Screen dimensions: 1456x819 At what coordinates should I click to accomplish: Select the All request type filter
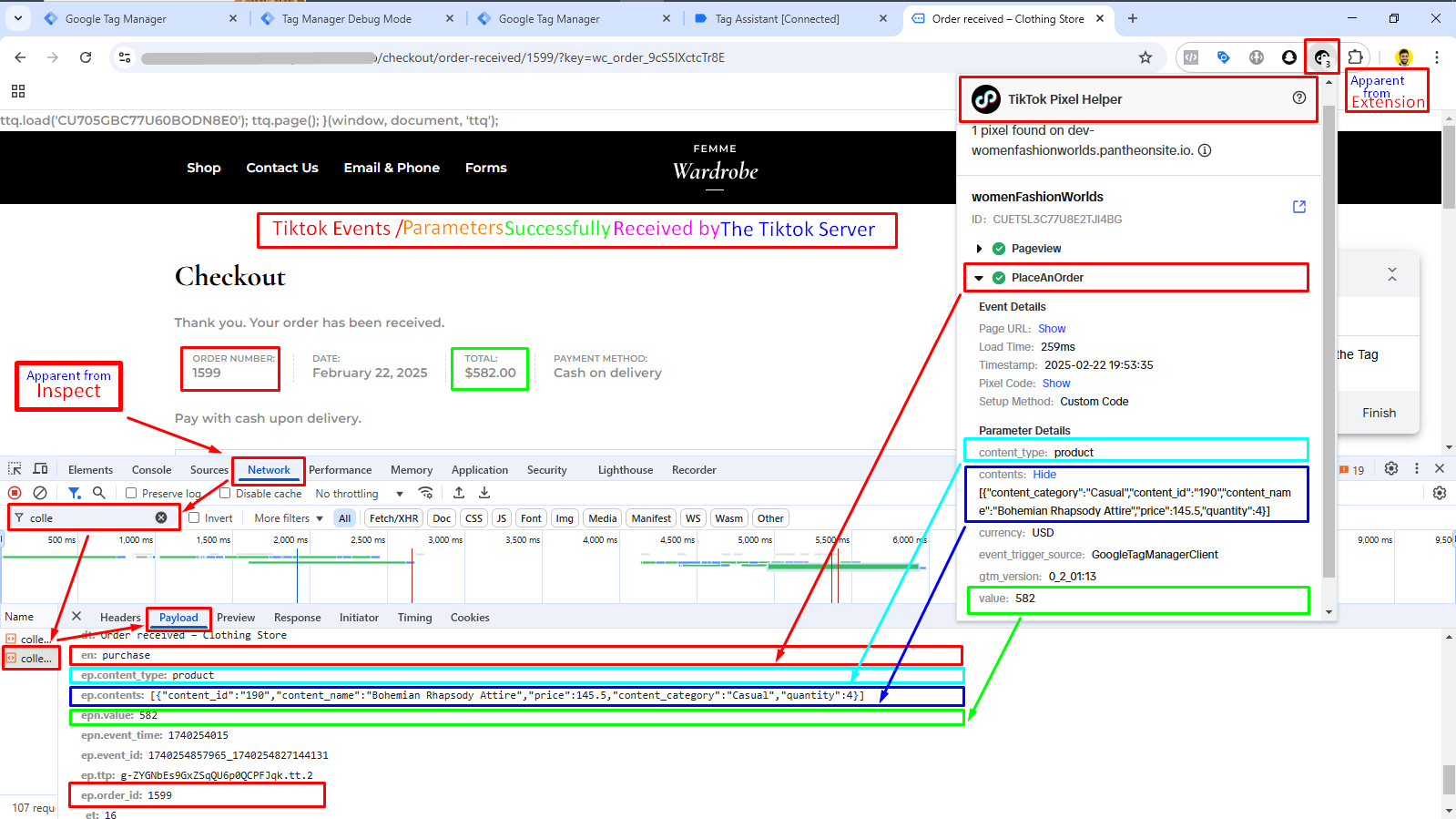tap(344, 518)
